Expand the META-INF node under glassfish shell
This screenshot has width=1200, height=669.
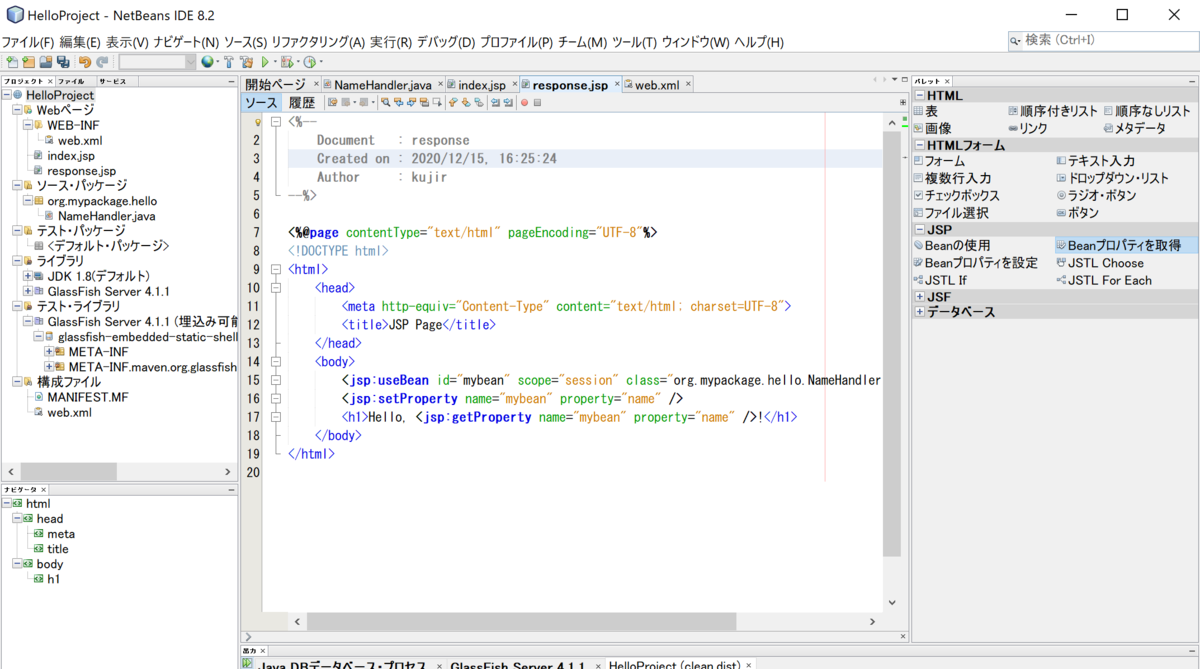pyautogui.click(x=49, y=352)
